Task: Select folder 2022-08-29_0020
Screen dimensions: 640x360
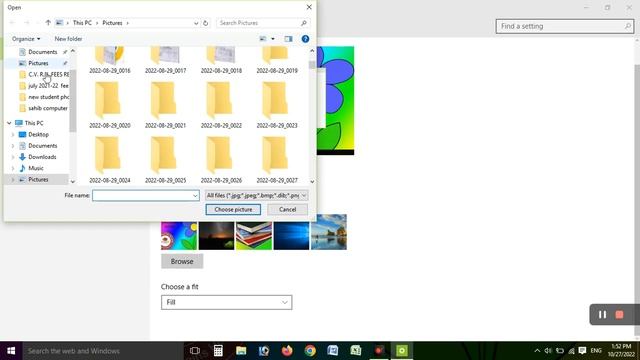Action: tap(110, 105)
